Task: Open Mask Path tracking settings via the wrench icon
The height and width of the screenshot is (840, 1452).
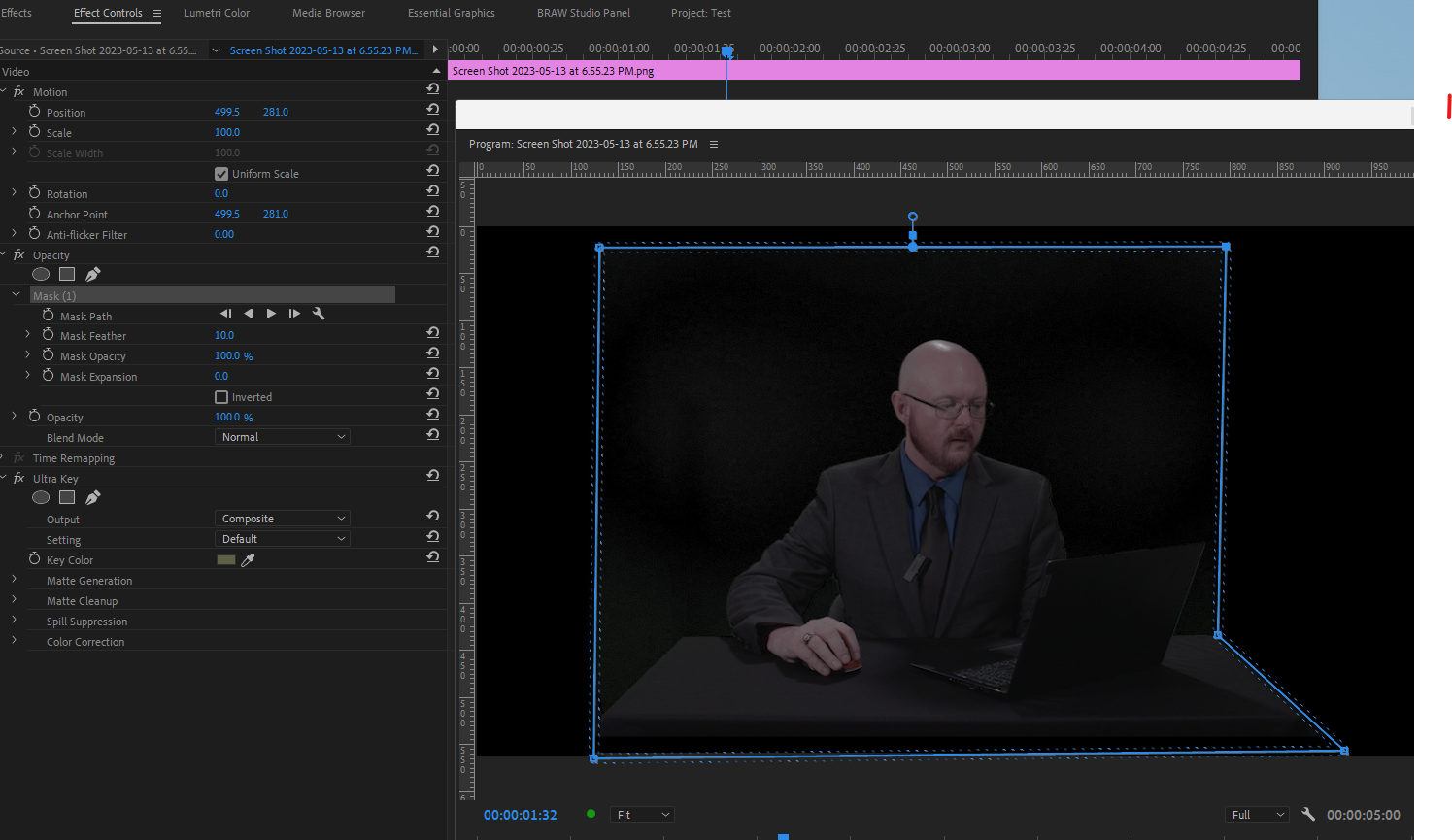Action: click(319, 313)
